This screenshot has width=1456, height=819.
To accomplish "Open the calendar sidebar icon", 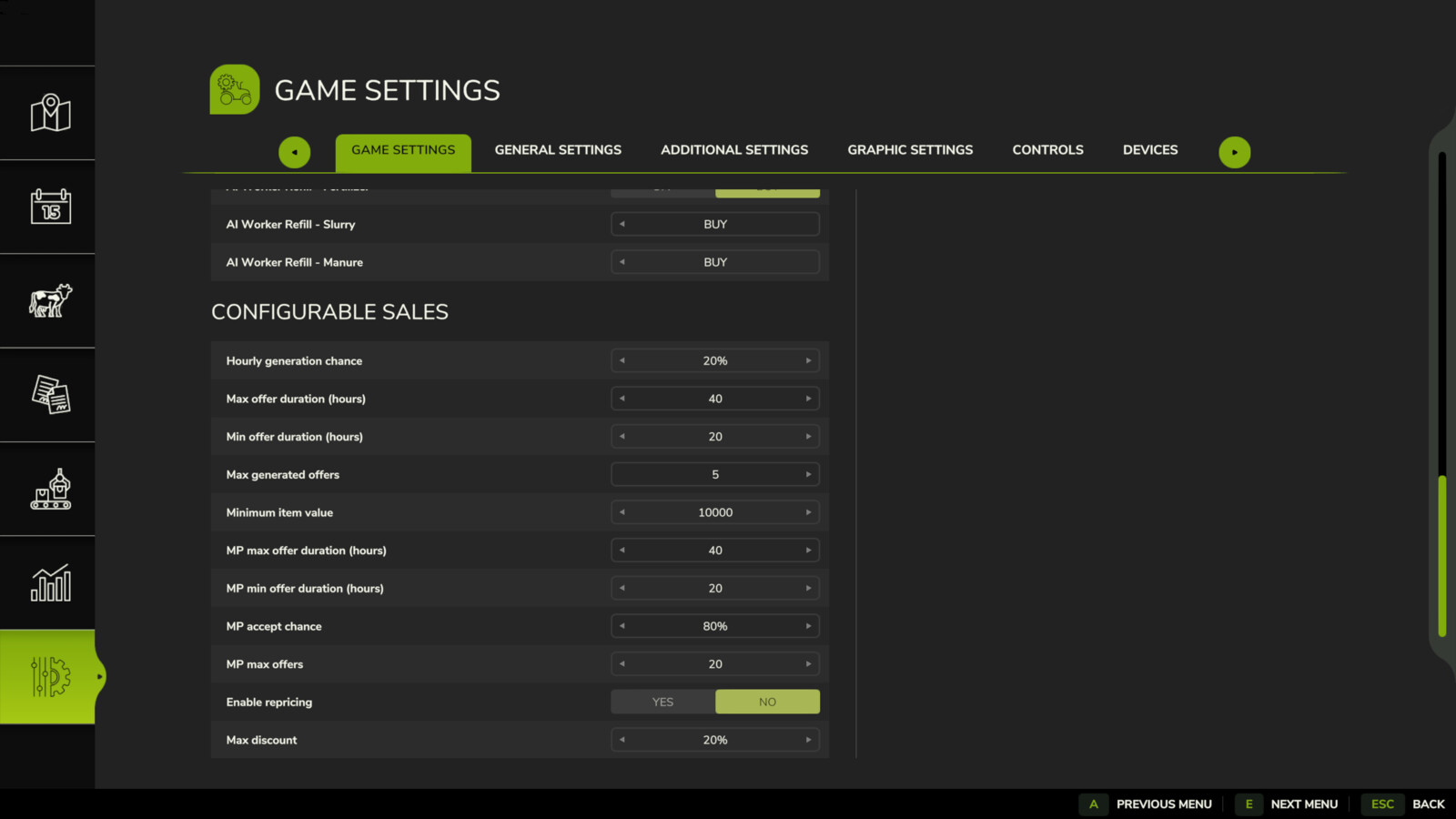I will coord(50,207).
